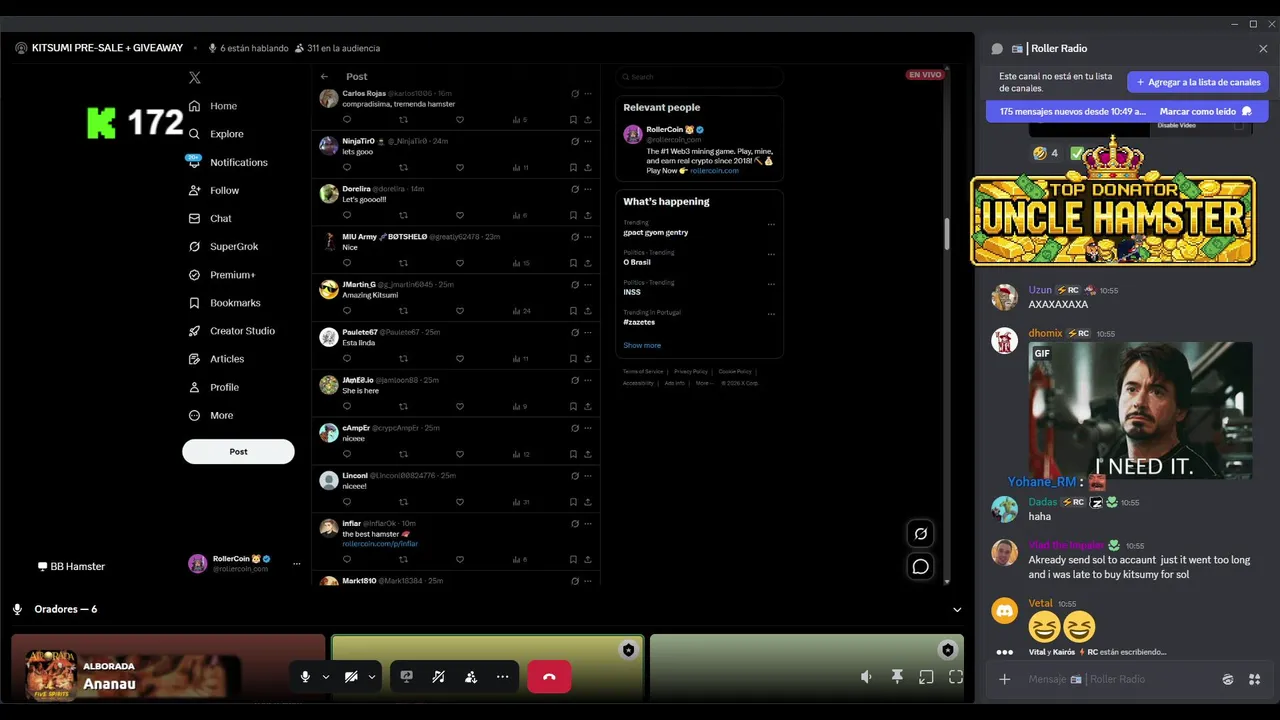Open SuperGrok in the X sidebar
1280x720 pixels.
pos(223,246)
